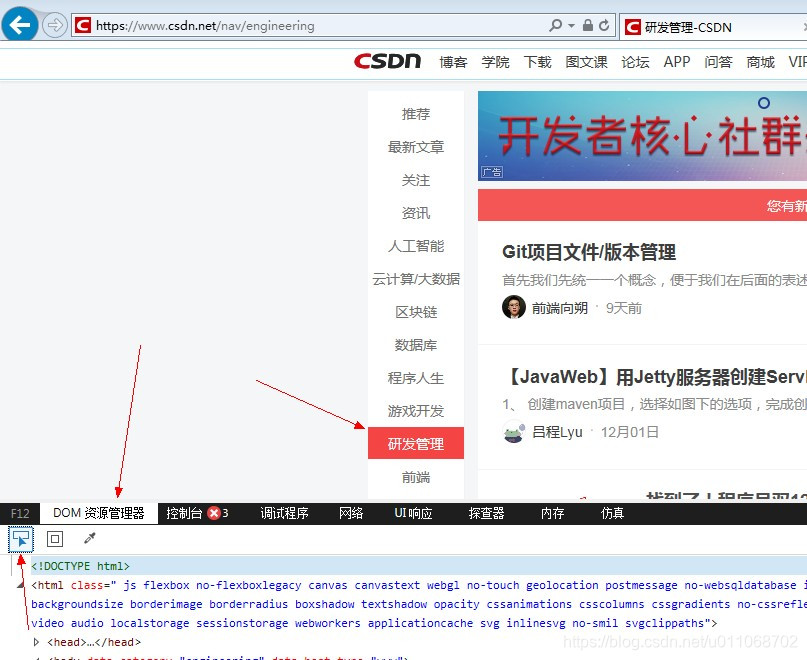Screen dimensions: 807x660
Task: Click the security lock icon
Action: (x=588, y=25)
